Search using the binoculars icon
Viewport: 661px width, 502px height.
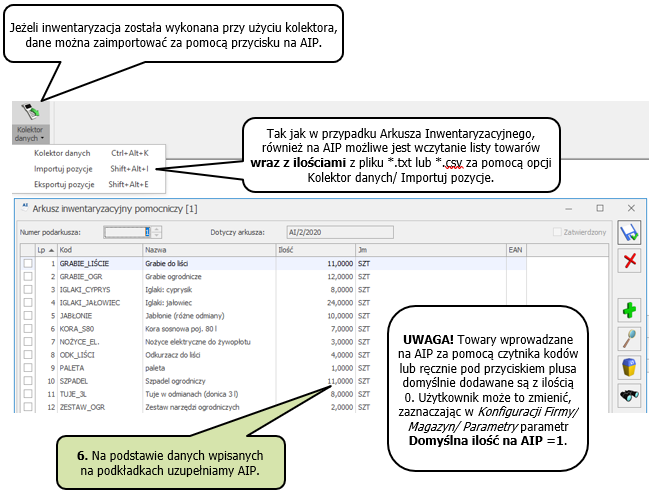[629, 395]
